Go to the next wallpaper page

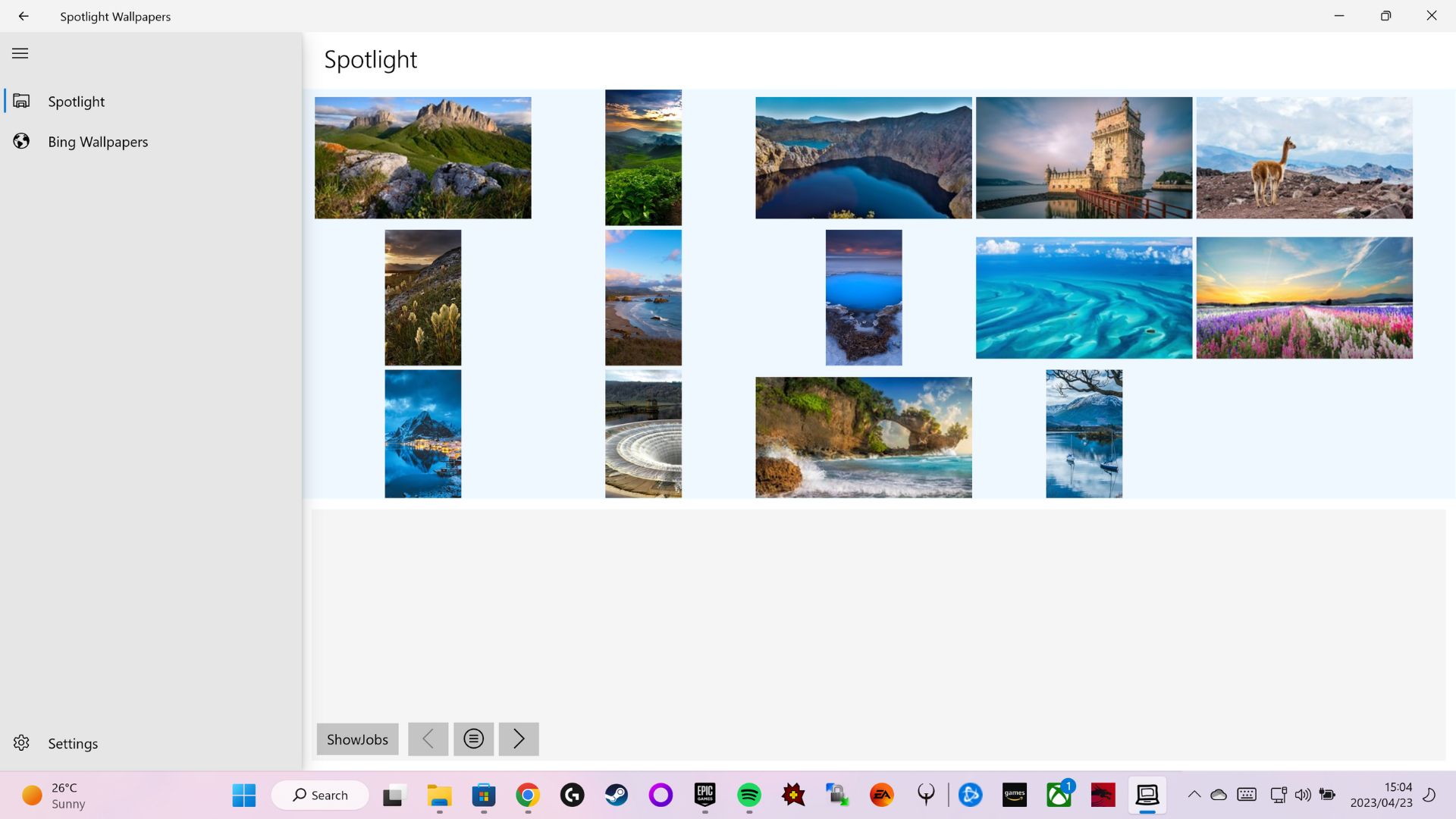(519, 739)
